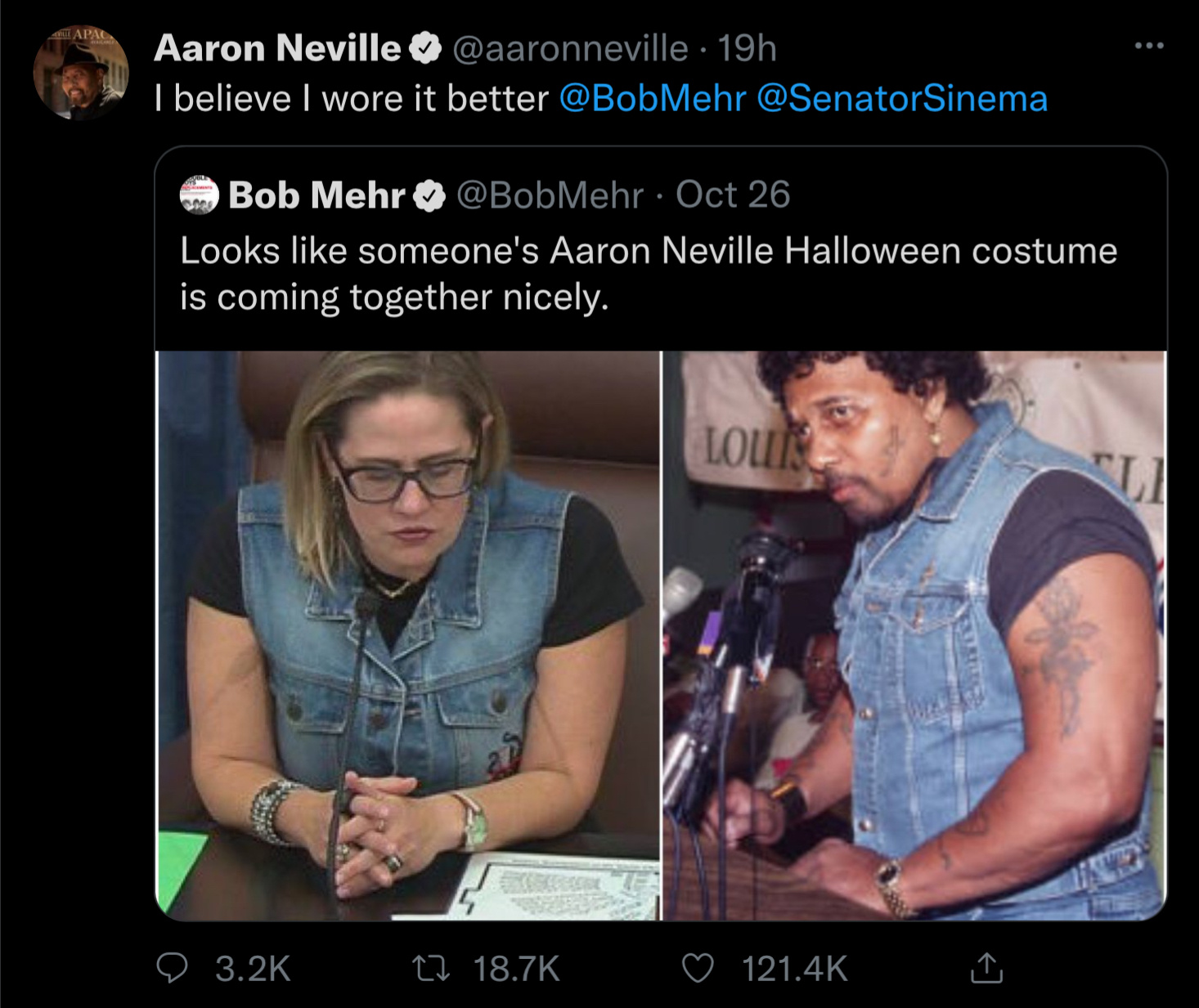Click the verified badge beside Bob Mehr
The width and height of the screenshot is (1199, 1008).
tap(429, 196)
